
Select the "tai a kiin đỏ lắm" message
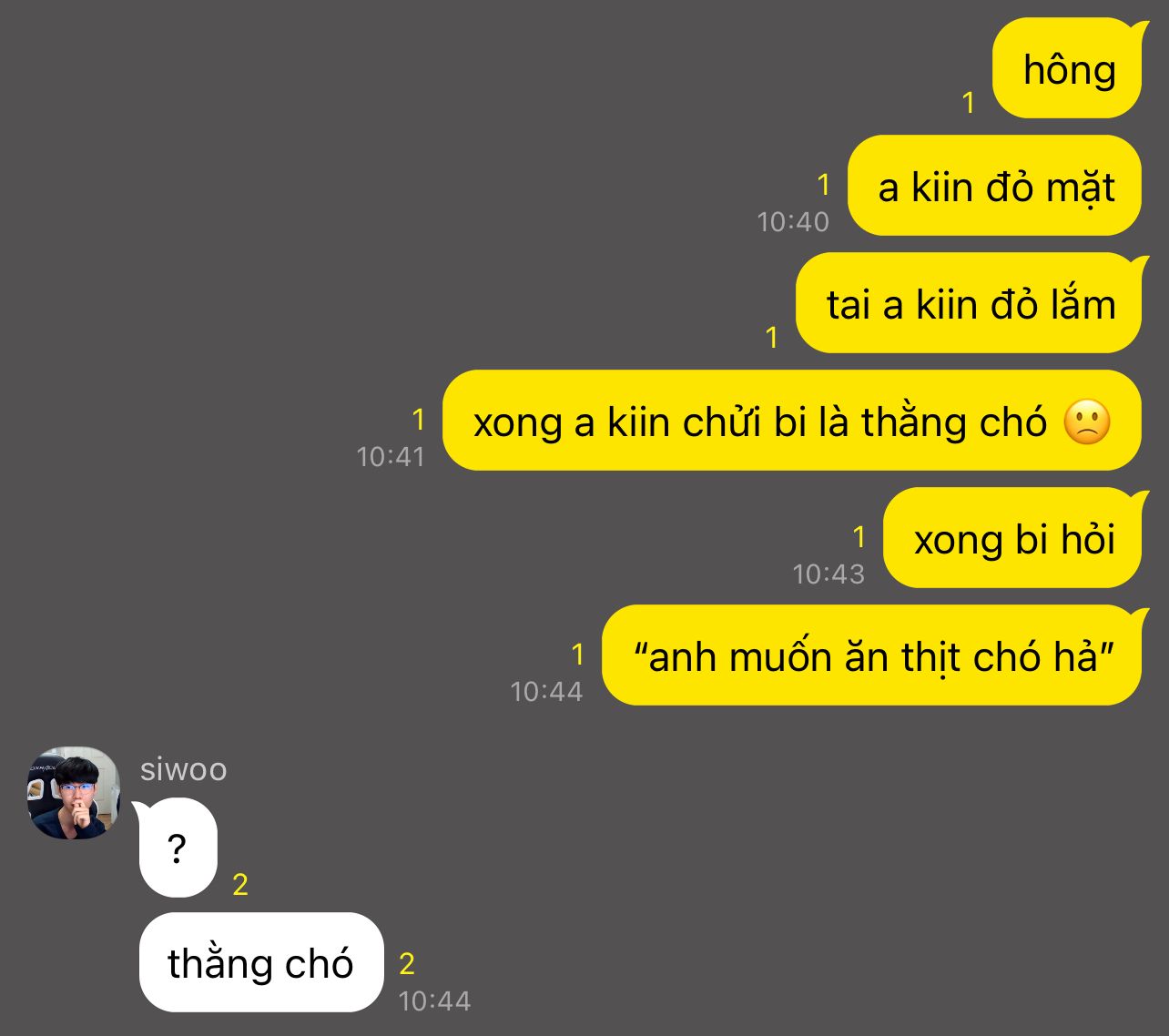[969, 303]
